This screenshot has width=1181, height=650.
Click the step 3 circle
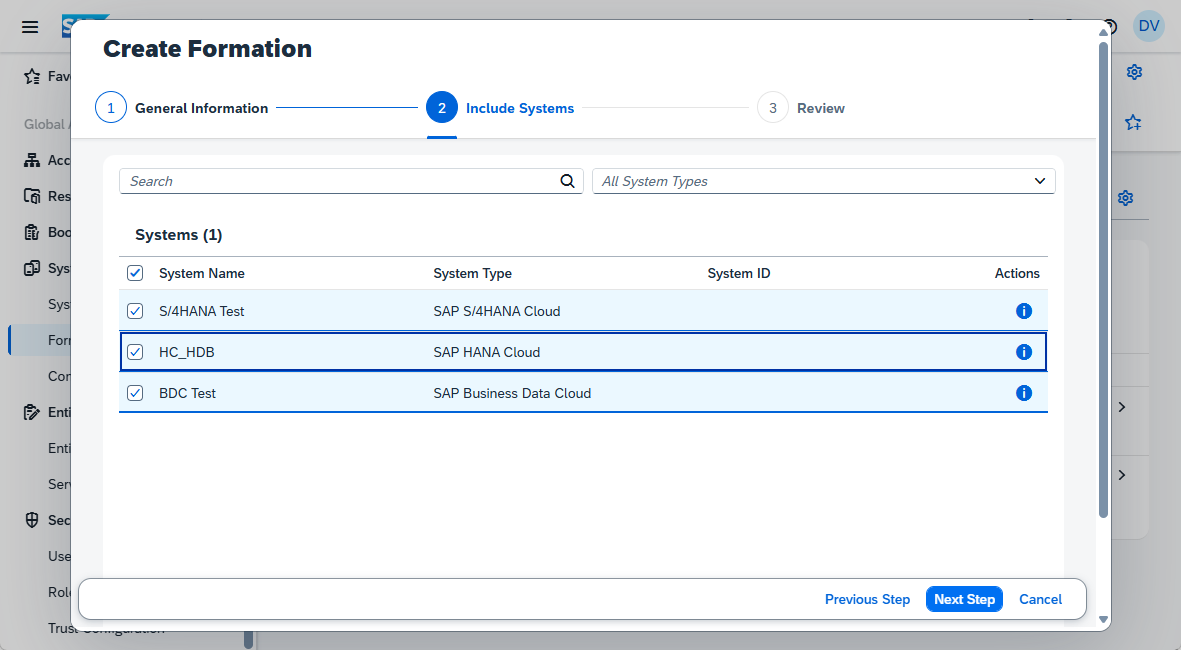[x=773, y=108]
